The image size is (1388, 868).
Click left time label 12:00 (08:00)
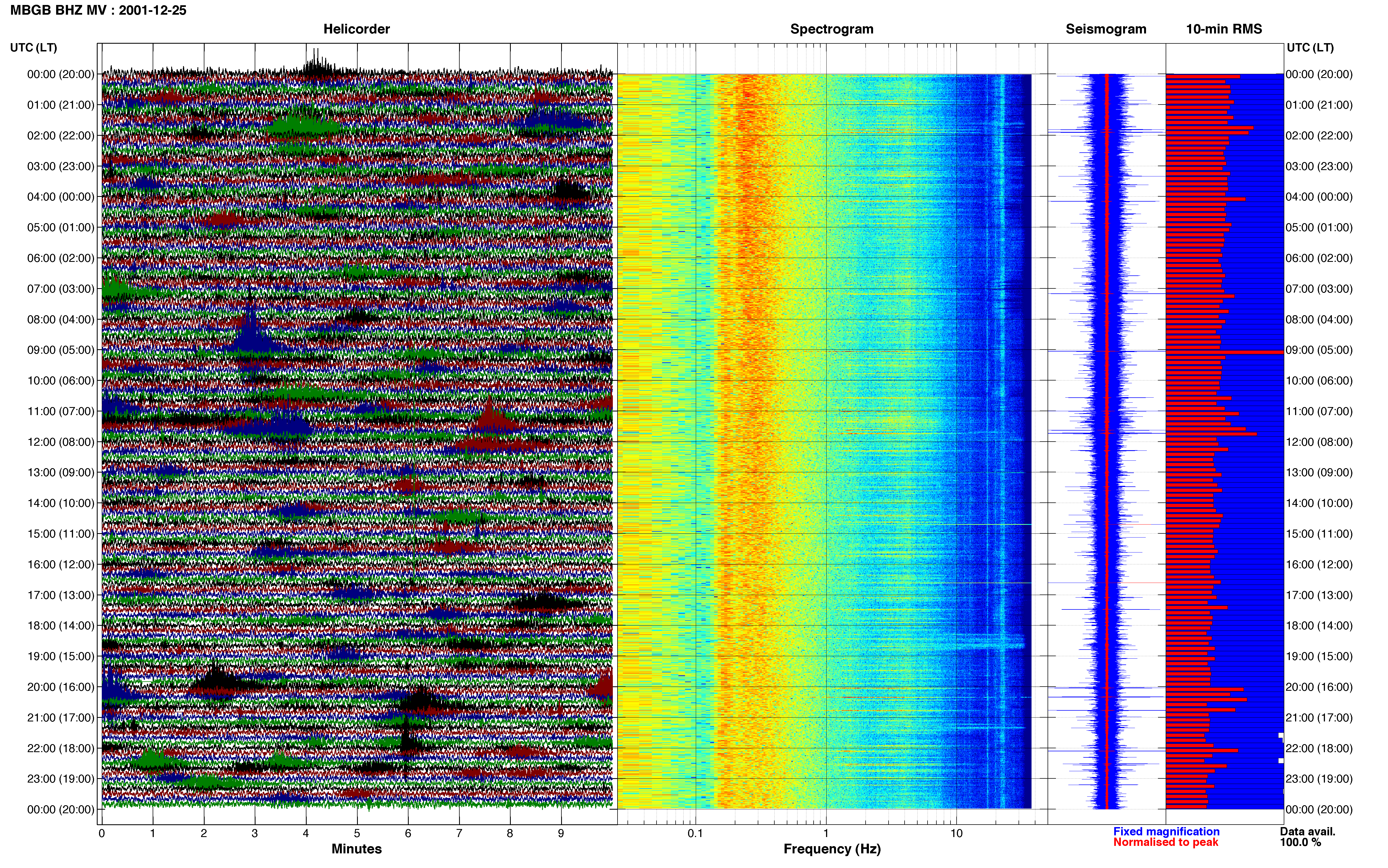coord(61,442)
